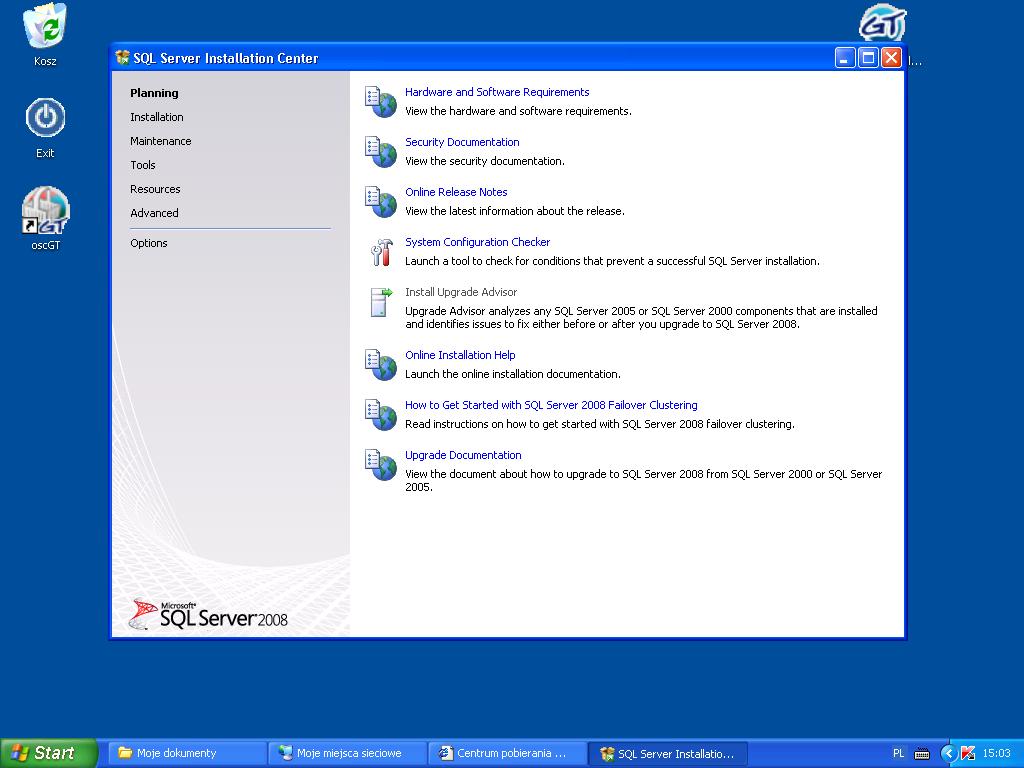
Task: Select the Installation section
Action: tap(157, 117)
